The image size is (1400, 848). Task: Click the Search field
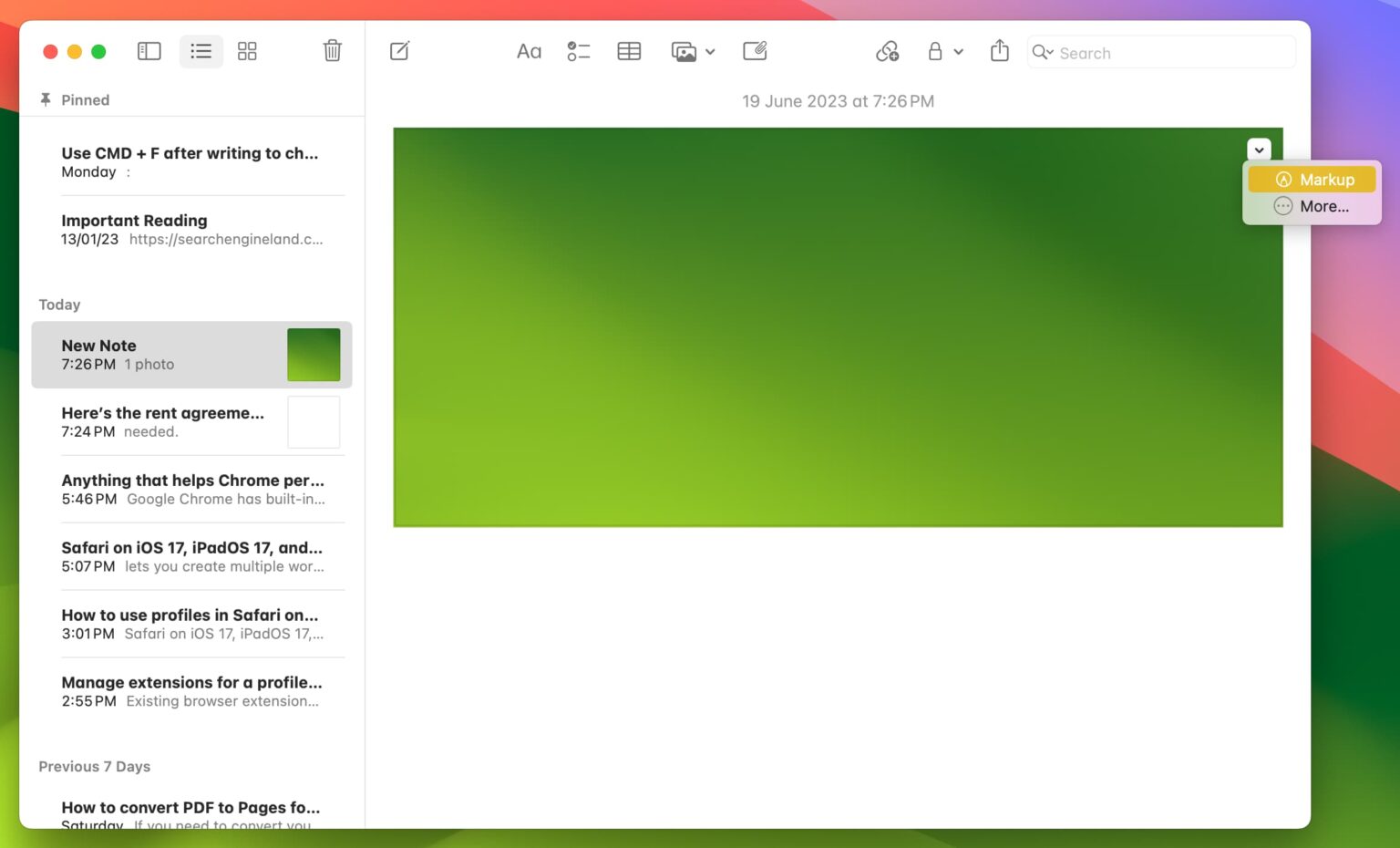pyautogui.click(x=1161, y=53)
